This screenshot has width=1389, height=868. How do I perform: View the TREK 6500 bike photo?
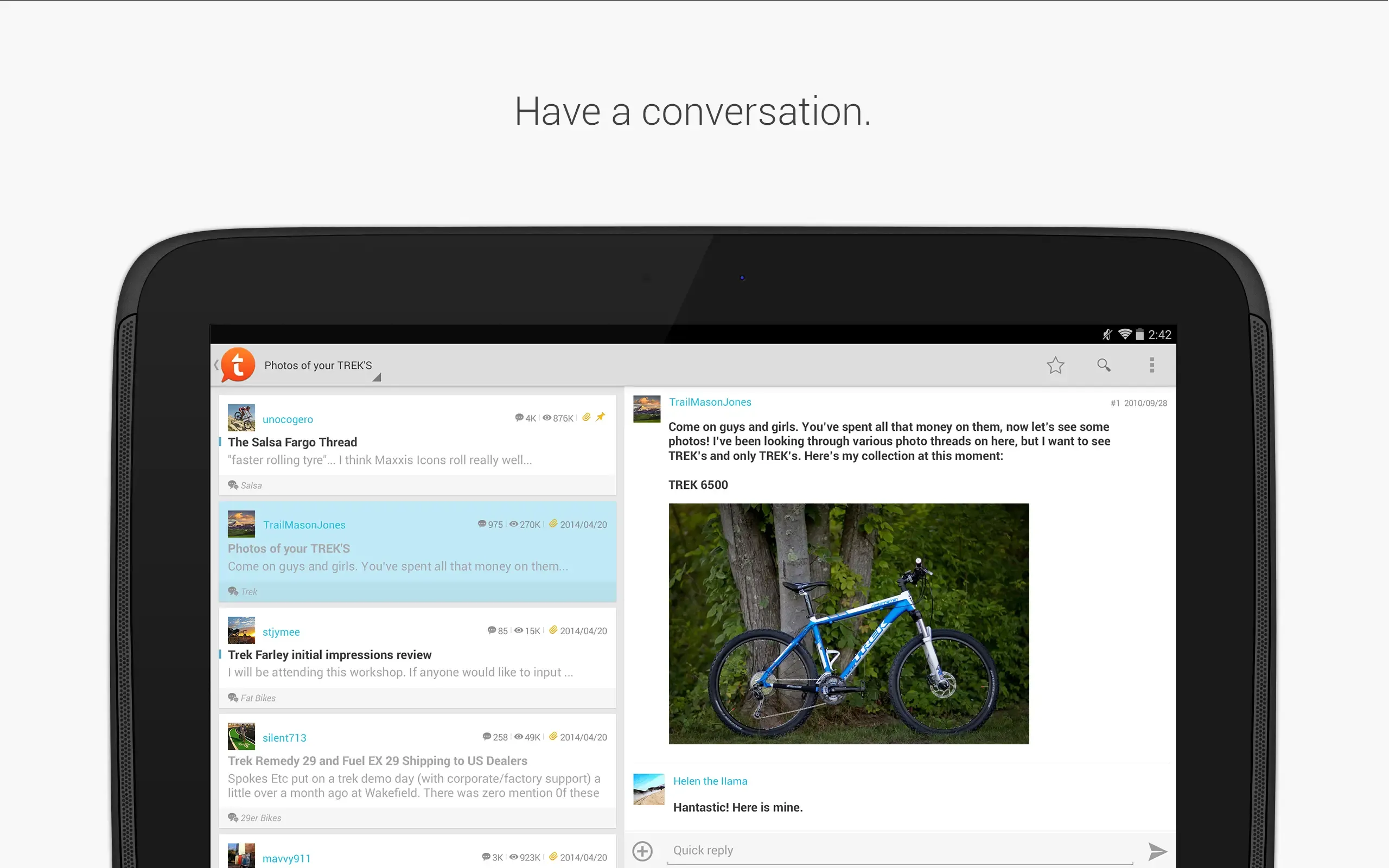coord(849,623)
